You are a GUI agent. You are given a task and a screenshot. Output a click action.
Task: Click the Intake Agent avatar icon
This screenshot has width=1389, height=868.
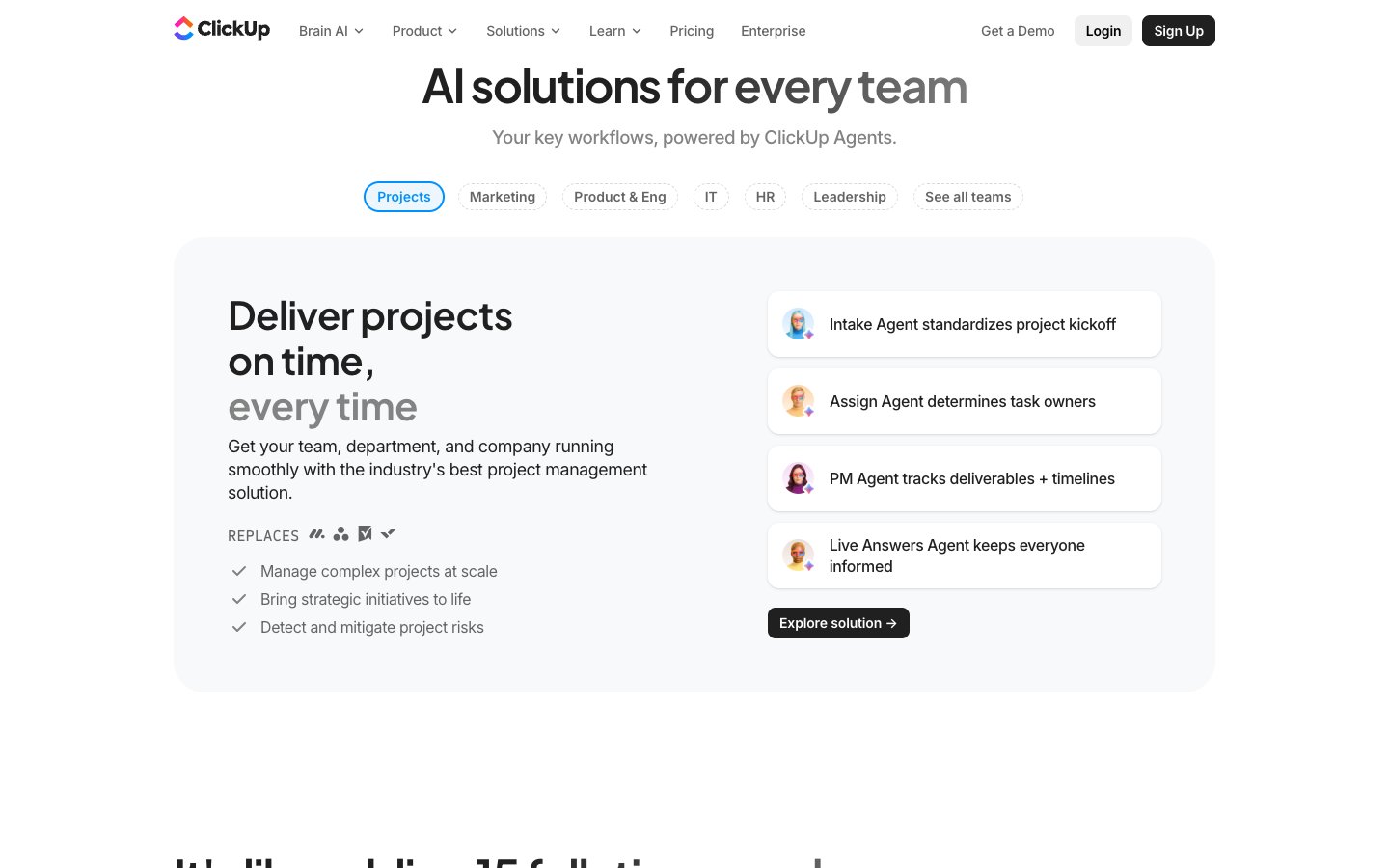798,324
